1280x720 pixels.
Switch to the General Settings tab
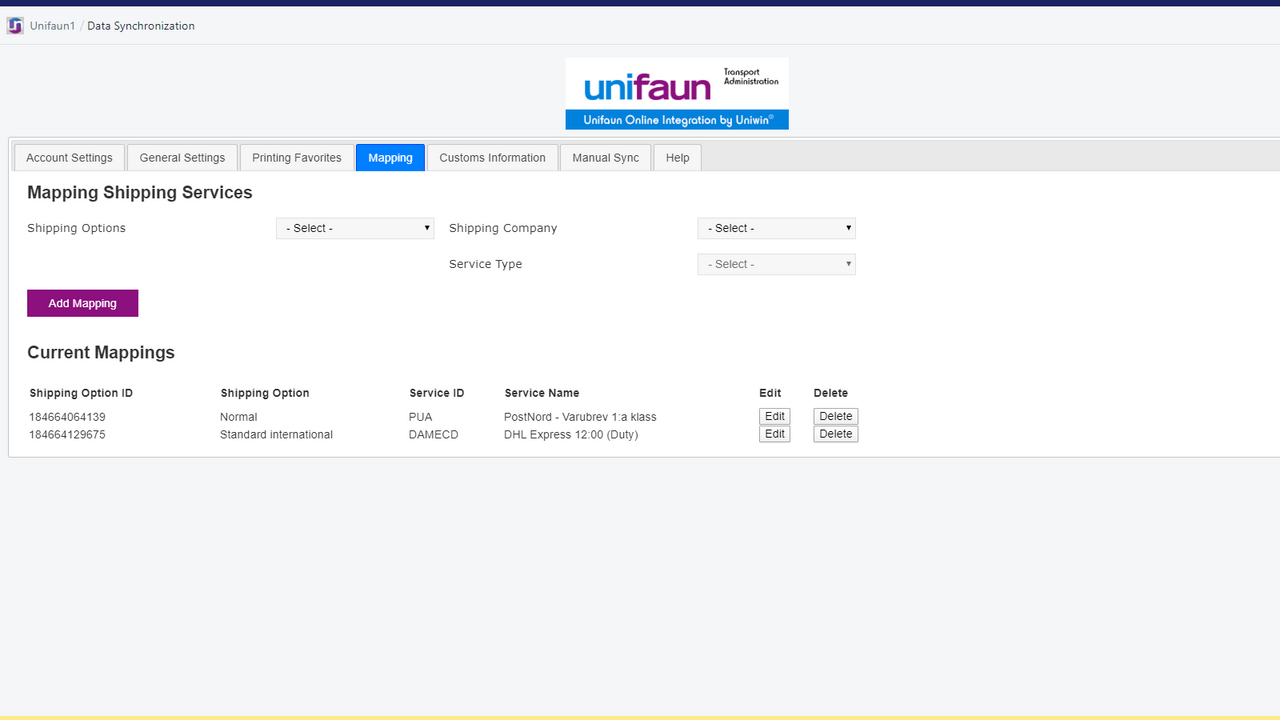tap(182, 158)
